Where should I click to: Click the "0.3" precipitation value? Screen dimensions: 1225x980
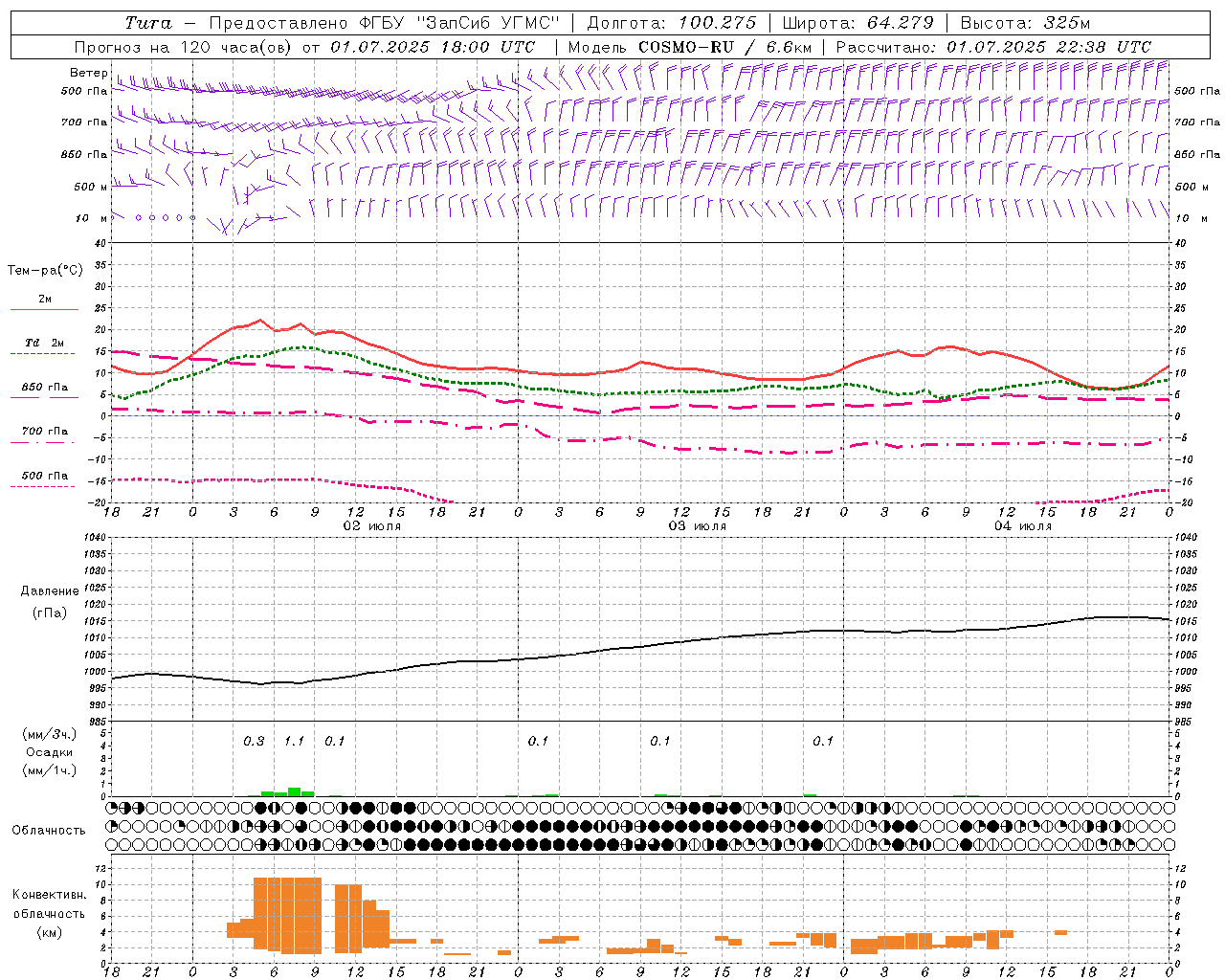point(254,741)
